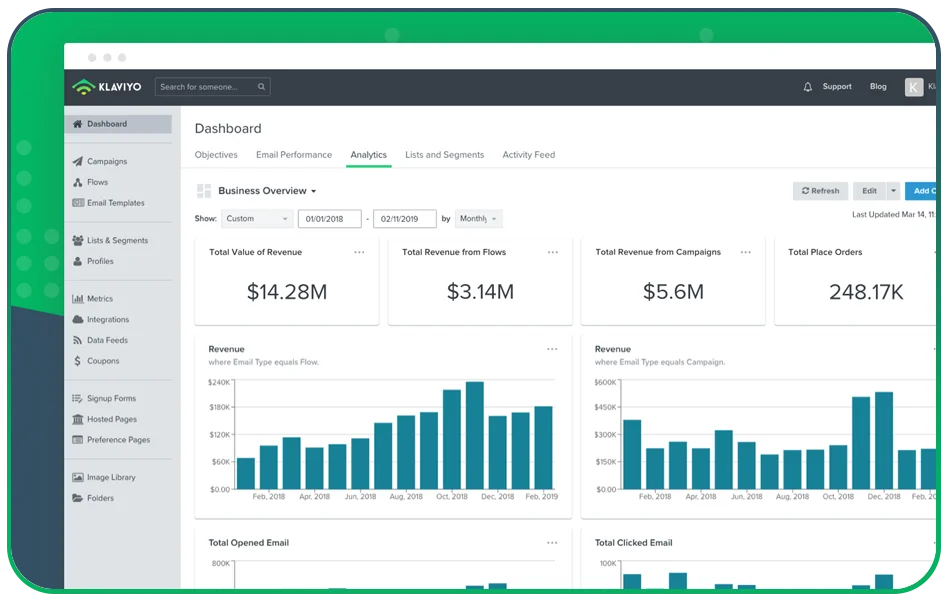950x600 pixels.
Task: Click the Profiles person icon
Action: point(78,261)
